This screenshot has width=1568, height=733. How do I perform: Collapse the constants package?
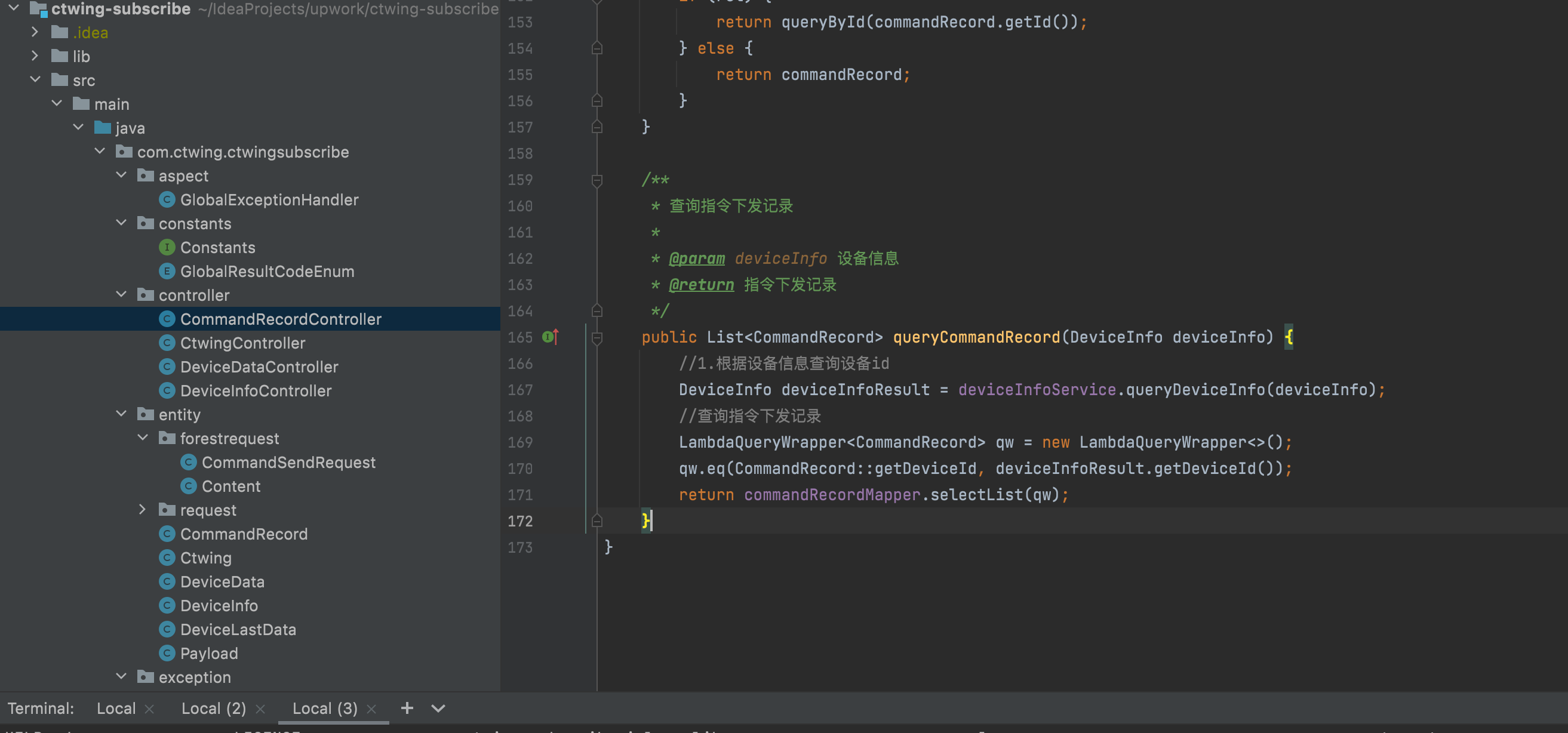click(121, 223)
